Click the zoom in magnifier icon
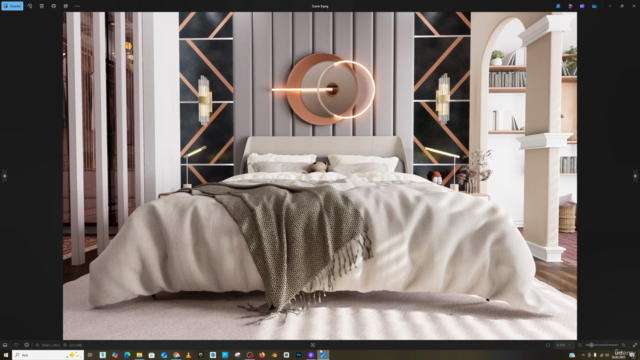 [623, 345]
